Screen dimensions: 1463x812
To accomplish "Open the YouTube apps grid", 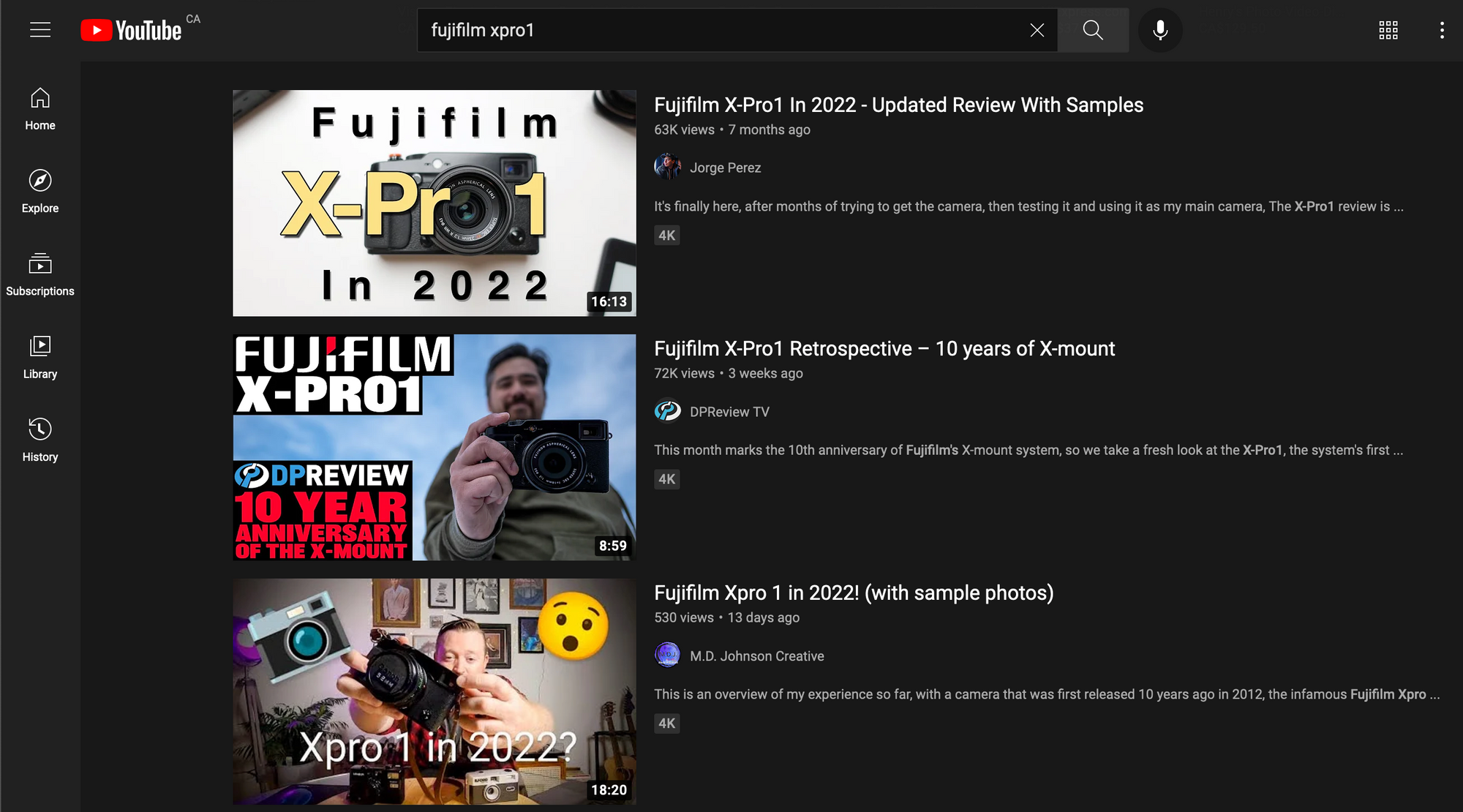I will [x=1388, y=30].
